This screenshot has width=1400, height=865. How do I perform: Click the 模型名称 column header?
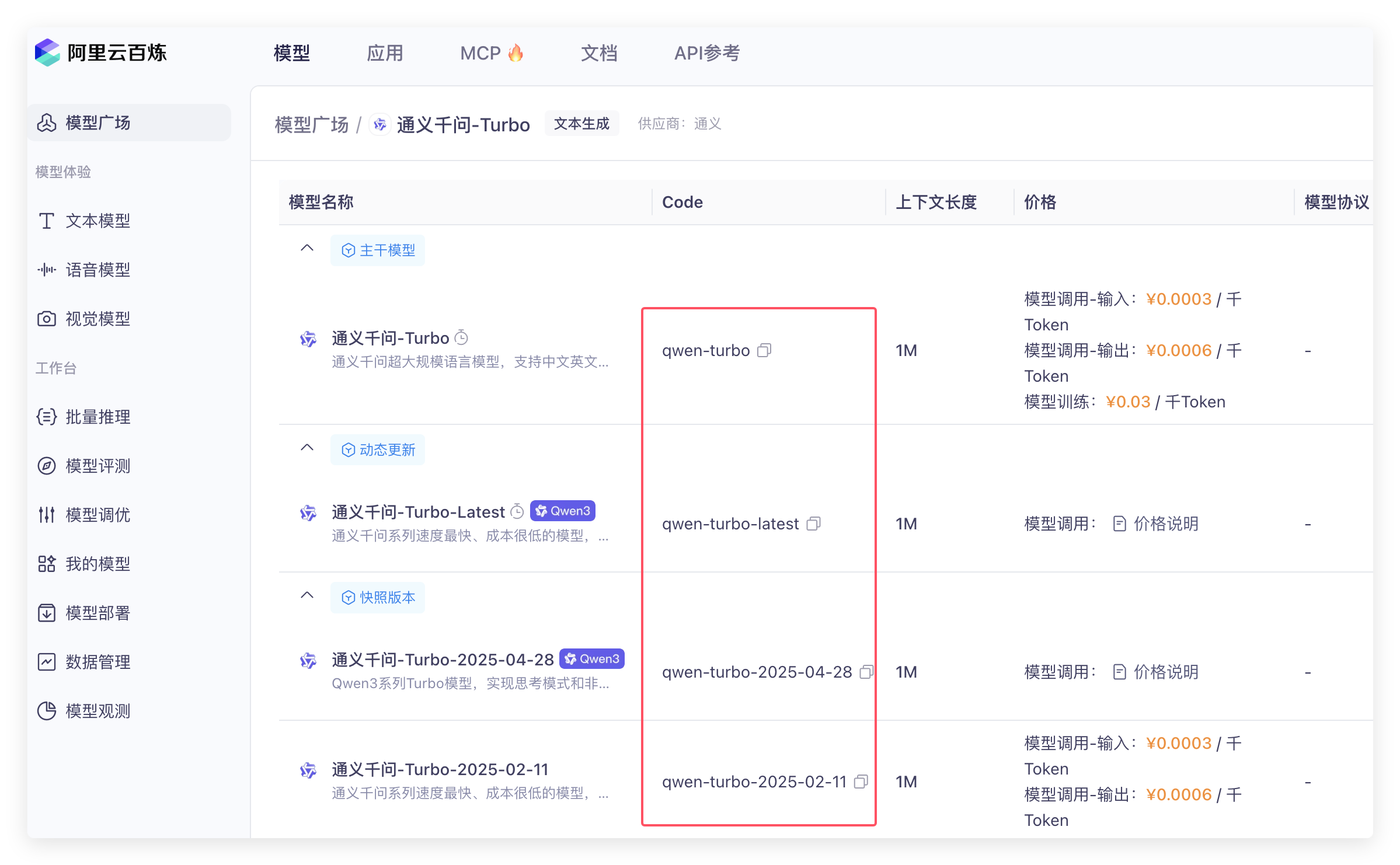click(321, 202)
